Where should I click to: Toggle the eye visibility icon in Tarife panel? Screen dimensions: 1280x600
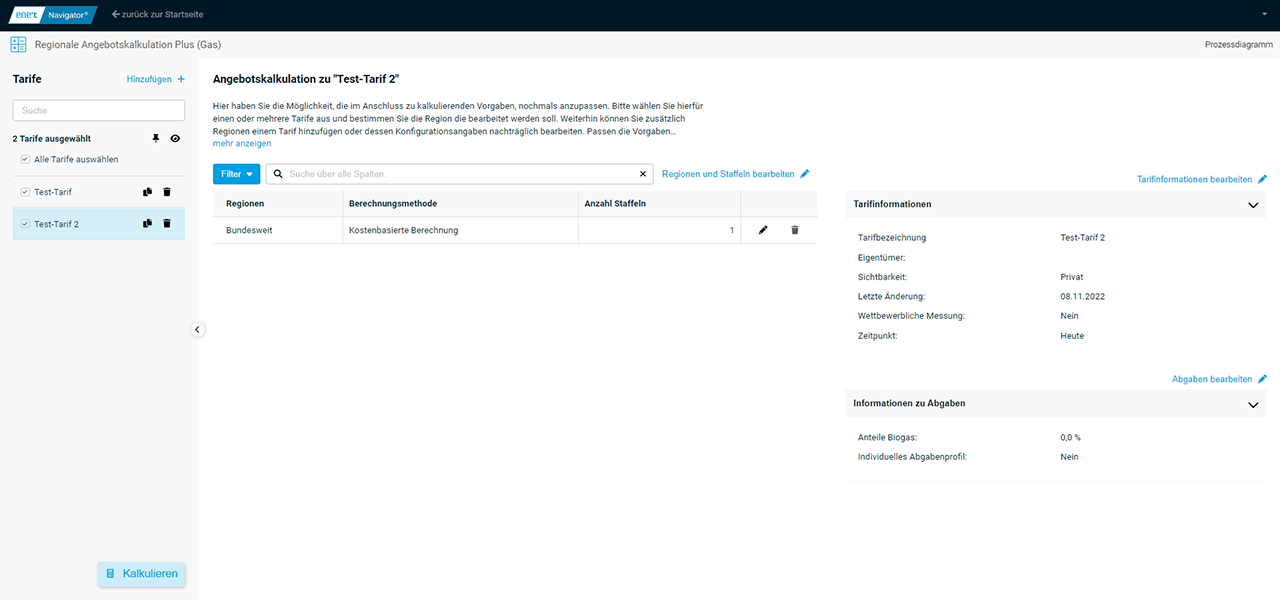click(x=175, y=139)
